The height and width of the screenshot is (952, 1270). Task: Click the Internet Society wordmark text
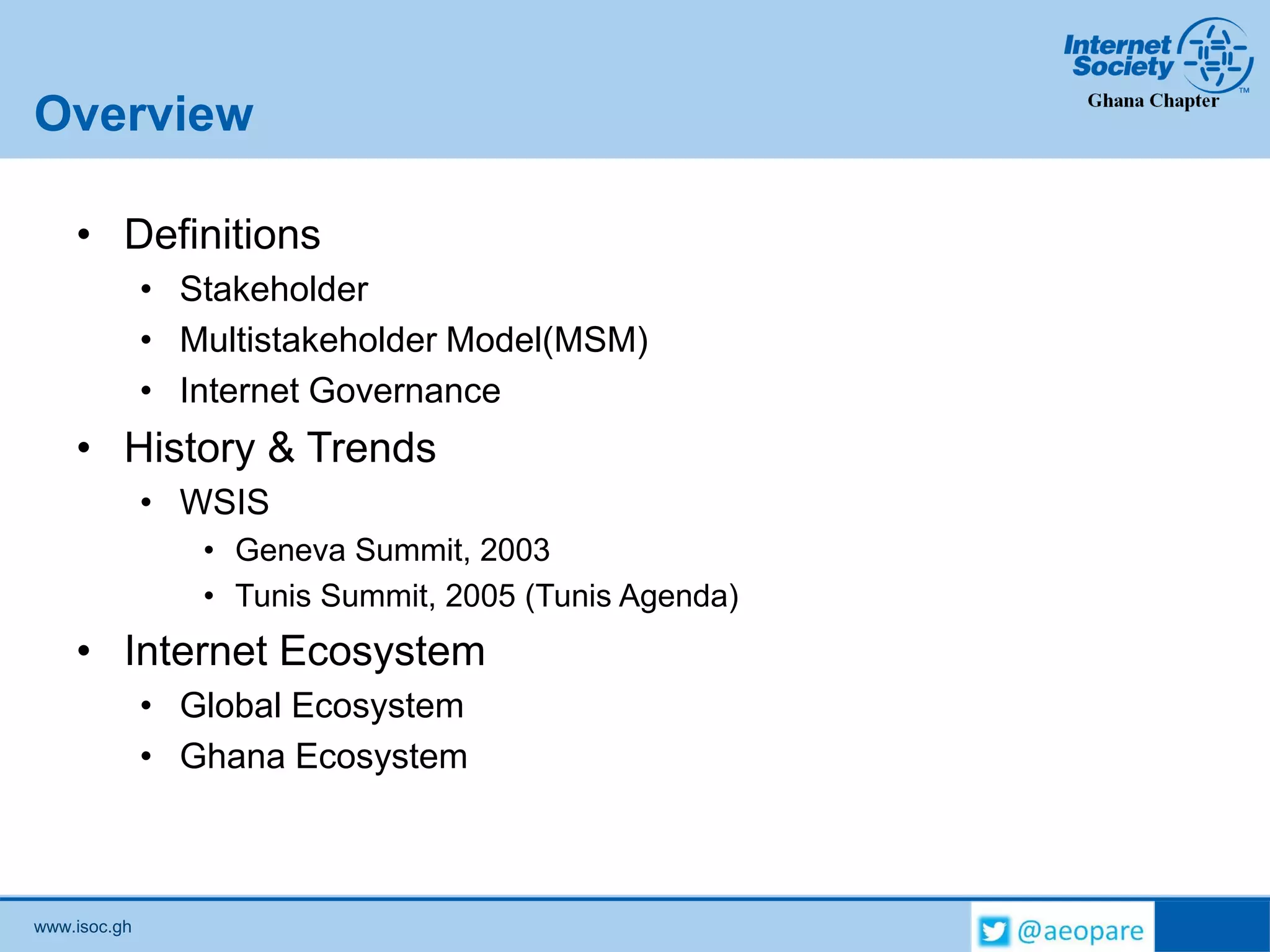(1120, 56)
